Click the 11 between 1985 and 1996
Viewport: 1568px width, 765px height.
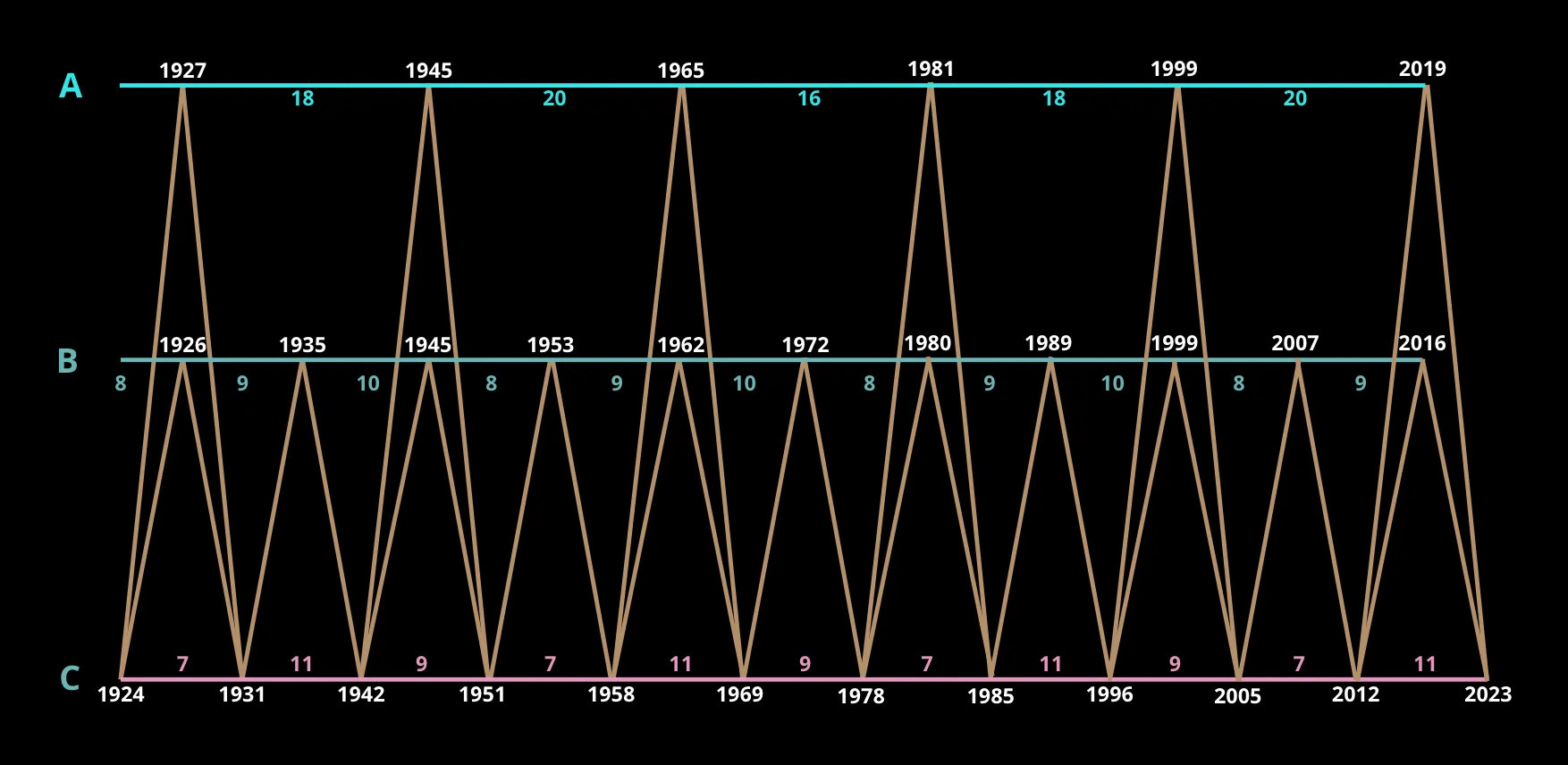[x=1051, y=665]
